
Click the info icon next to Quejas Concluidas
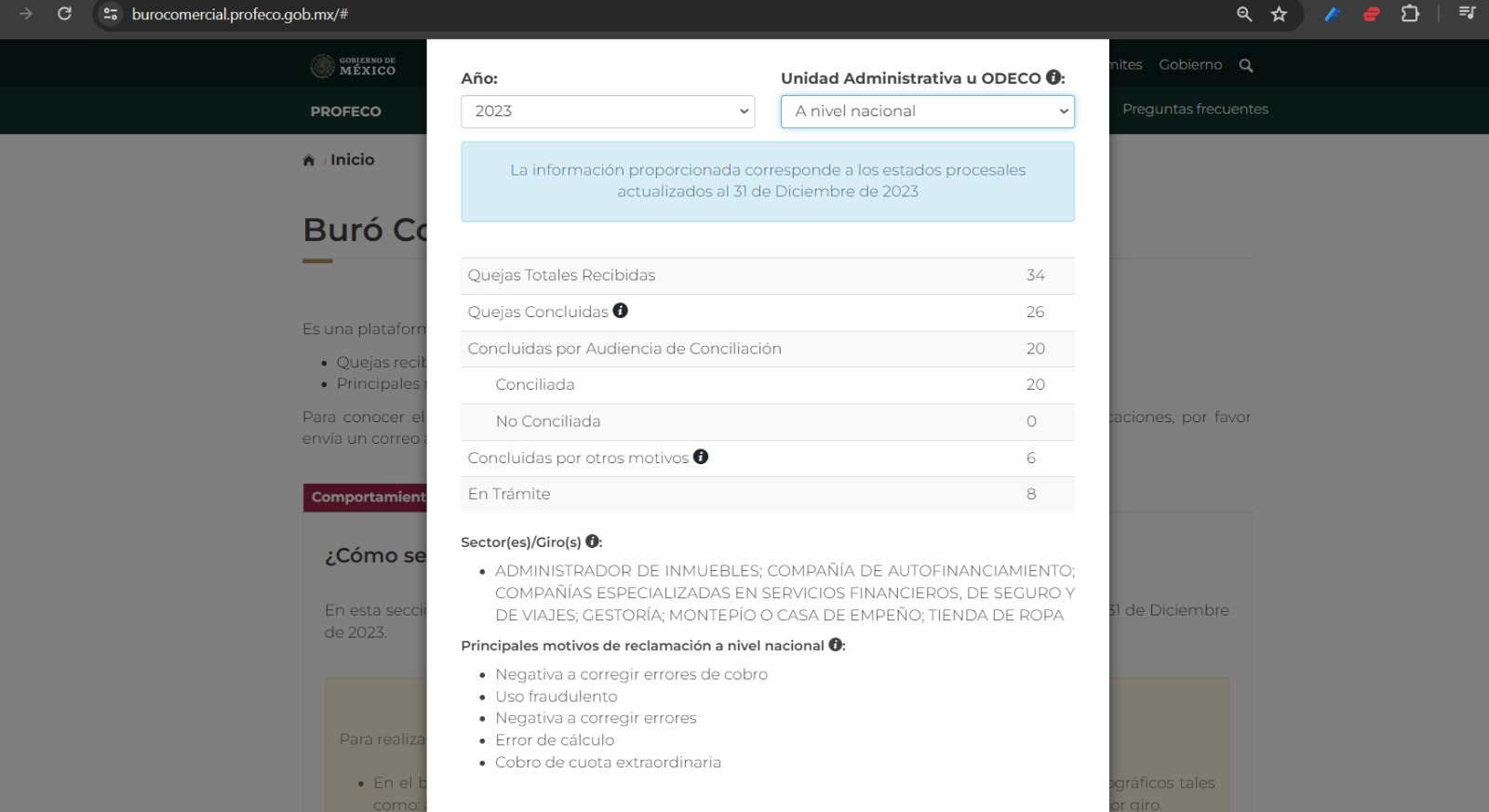pyautogui.click(x=621, y=311)
